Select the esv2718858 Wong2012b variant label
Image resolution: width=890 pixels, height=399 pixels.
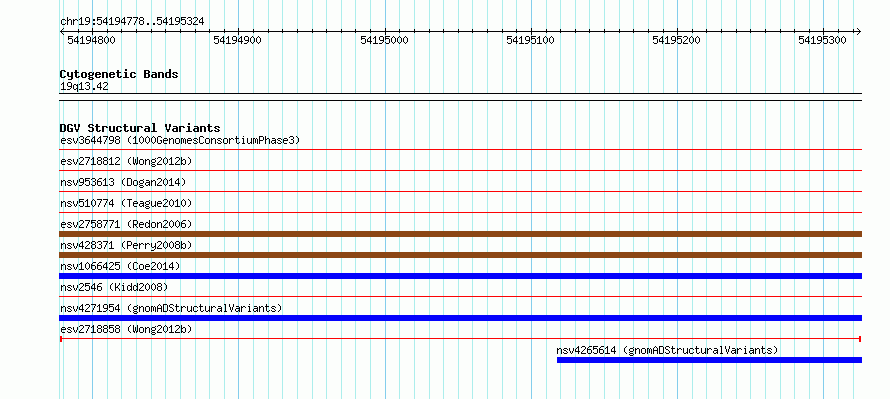tap(126, 329)
